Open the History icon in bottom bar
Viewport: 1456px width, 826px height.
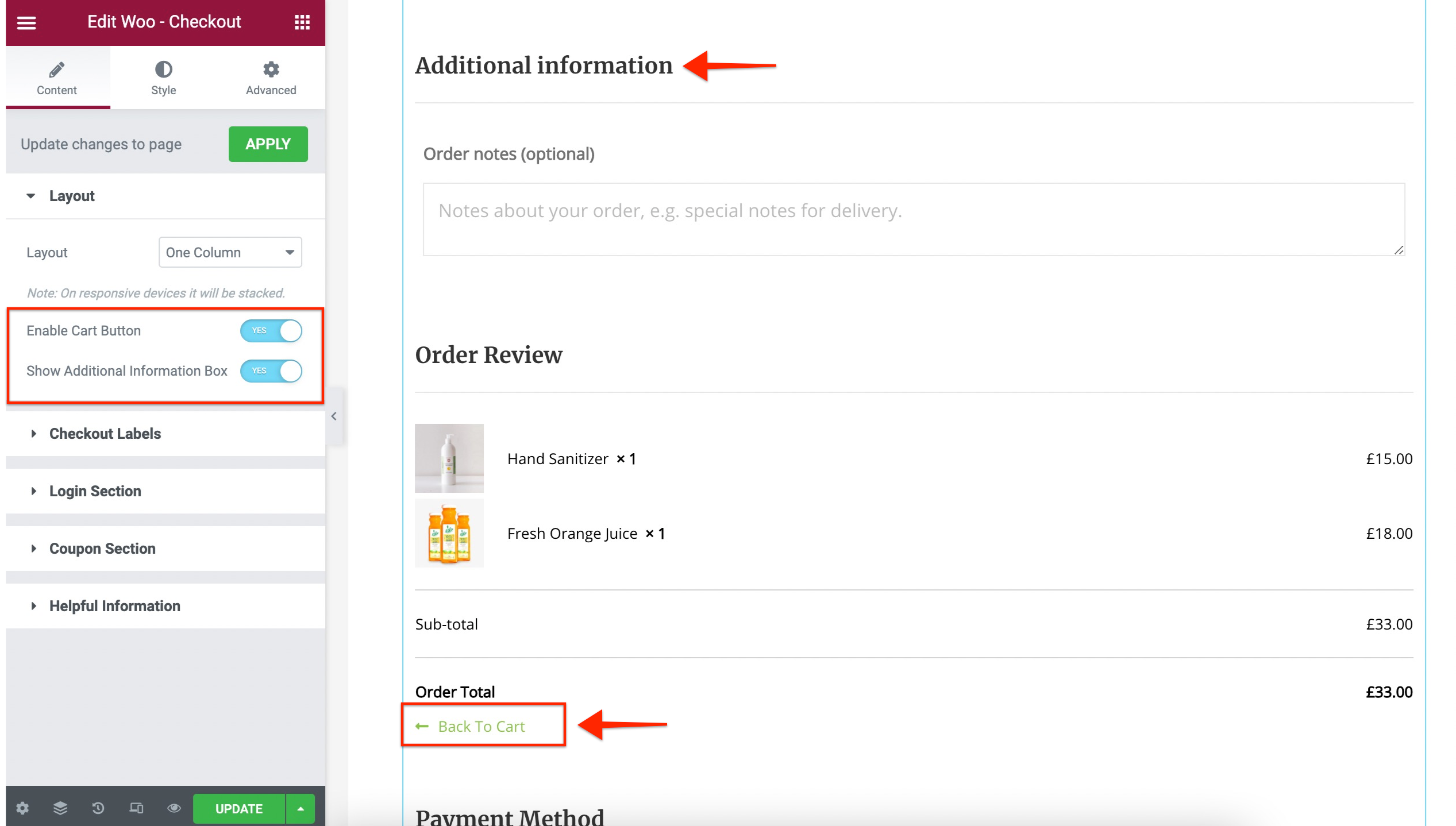coord(98,808)
